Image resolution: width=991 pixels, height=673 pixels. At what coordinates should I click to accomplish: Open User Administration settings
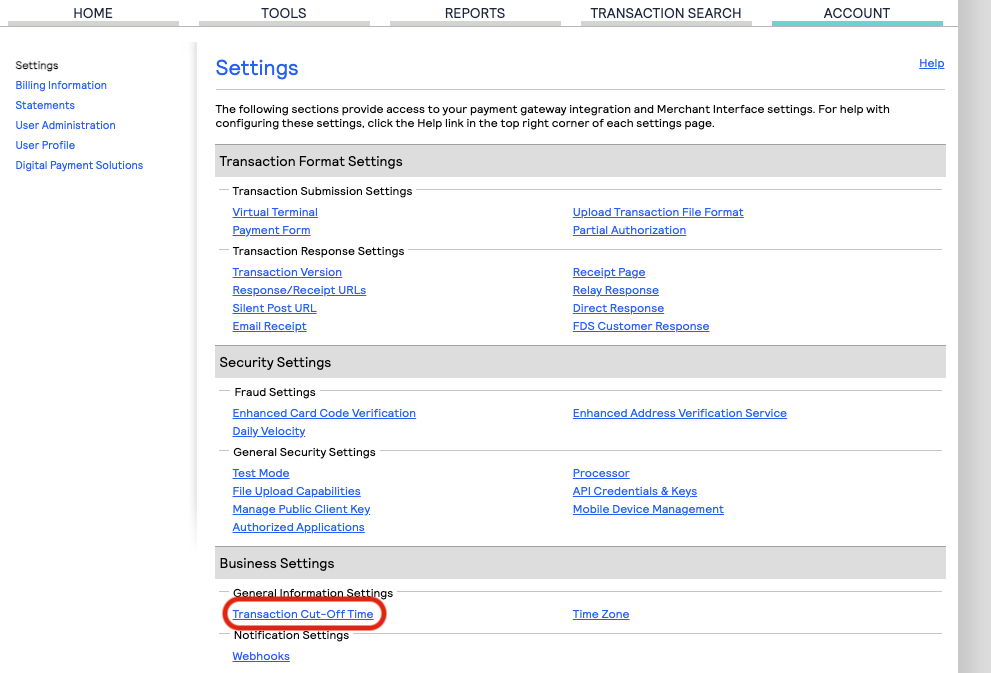pos(65,125)
